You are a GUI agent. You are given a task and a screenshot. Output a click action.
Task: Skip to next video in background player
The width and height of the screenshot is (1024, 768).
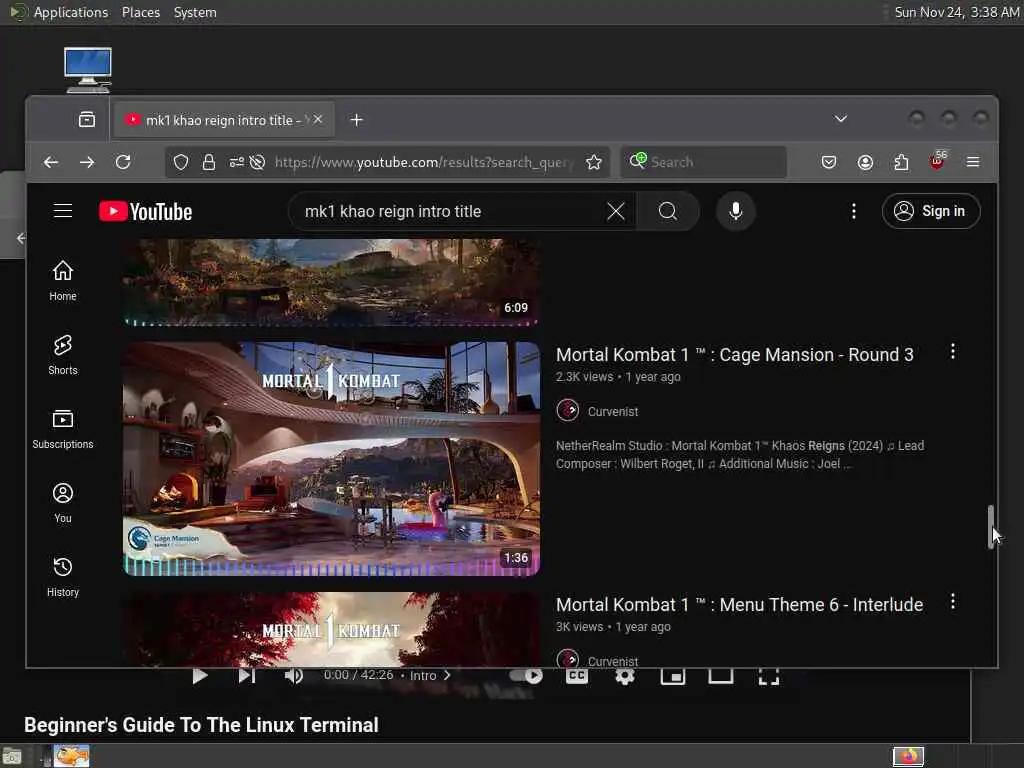tap(246, 676)
